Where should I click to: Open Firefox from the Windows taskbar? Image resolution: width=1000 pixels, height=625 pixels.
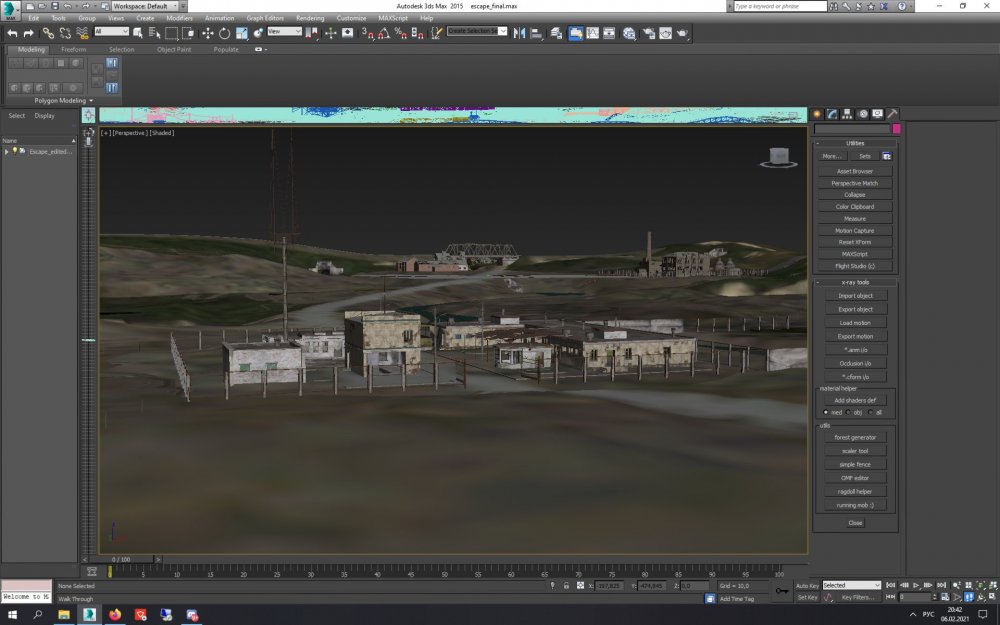[115, 615]
